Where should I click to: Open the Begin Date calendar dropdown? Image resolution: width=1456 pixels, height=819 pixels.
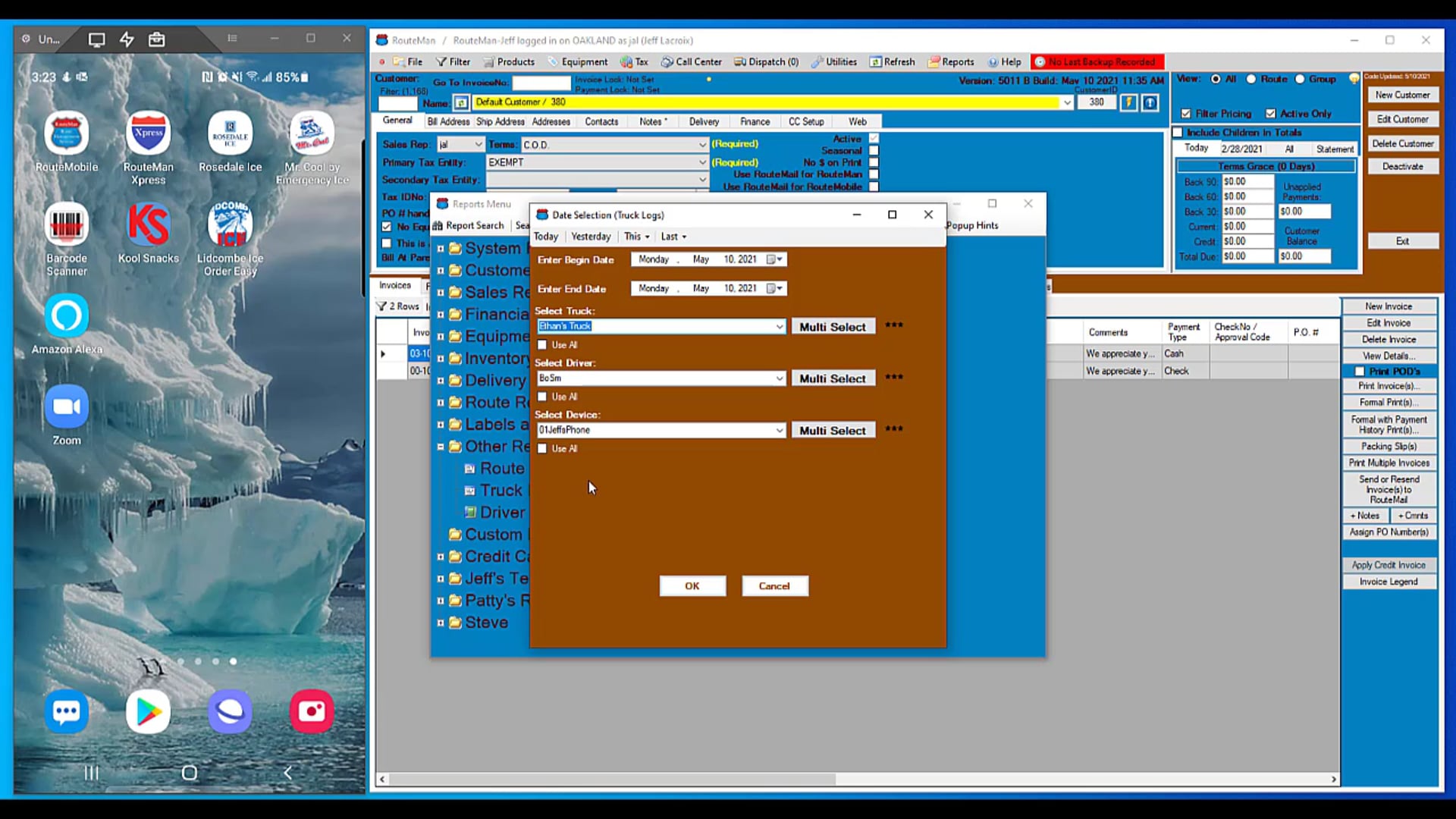pyautogui.click(x=774, y=259)
